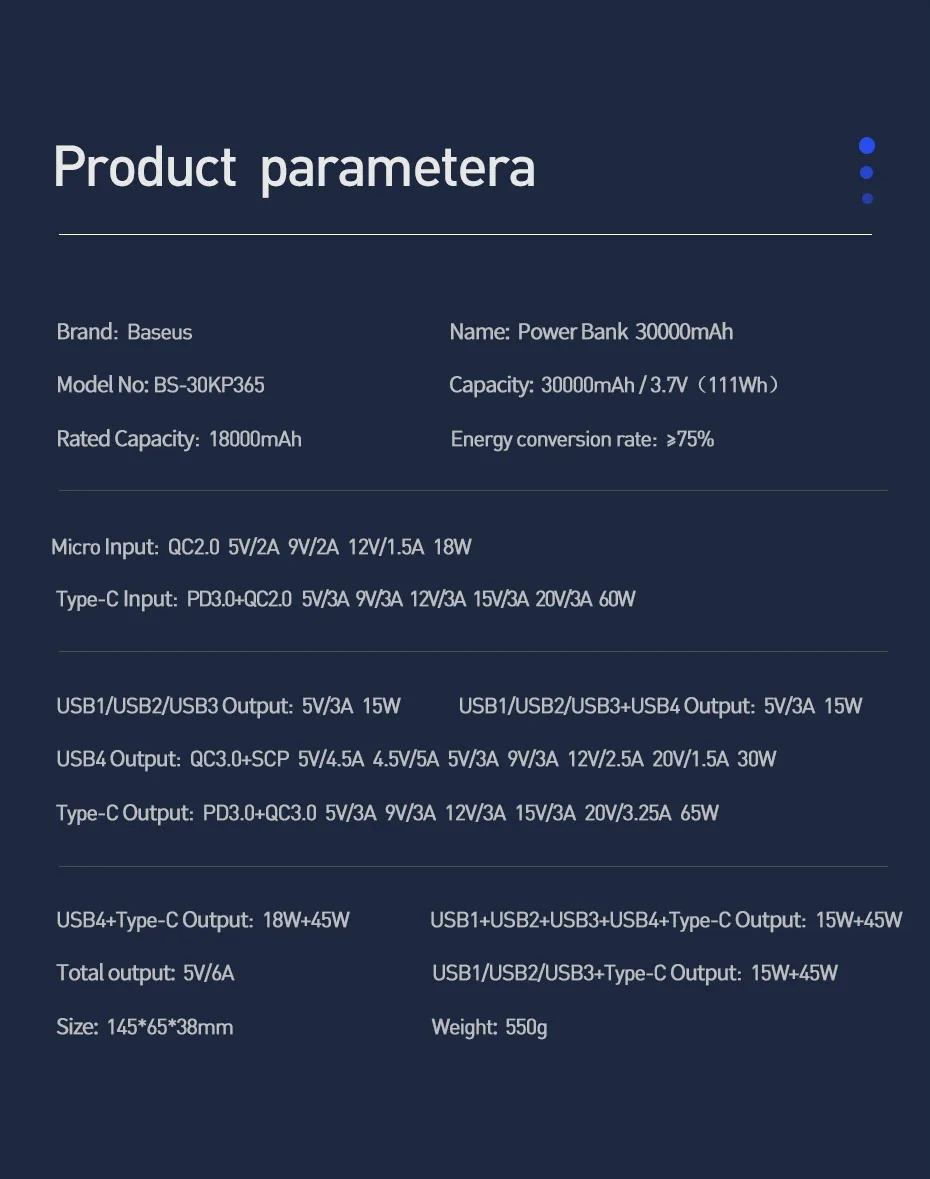
Task: Click the Weight 550g text
Action: pos(489,1027)
